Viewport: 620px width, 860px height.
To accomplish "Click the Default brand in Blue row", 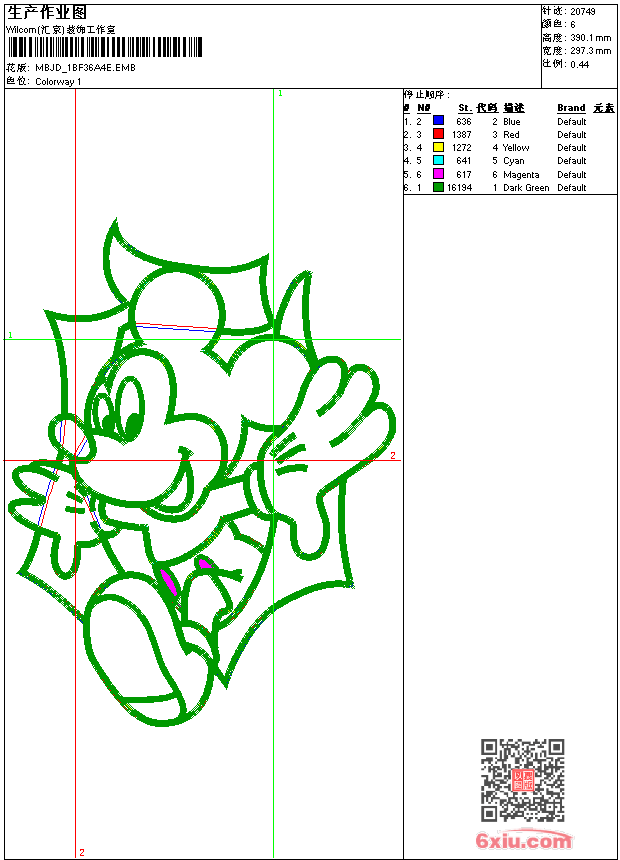I will pos(572,122).
